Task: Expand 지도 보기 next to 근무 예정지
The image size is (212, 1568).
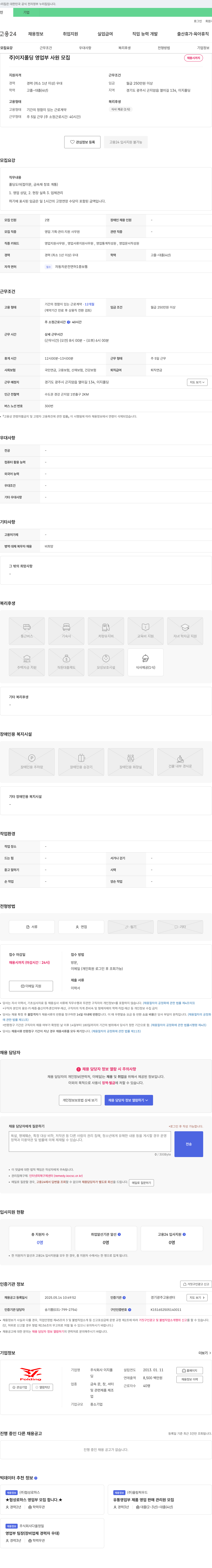Action: (197, 382)
